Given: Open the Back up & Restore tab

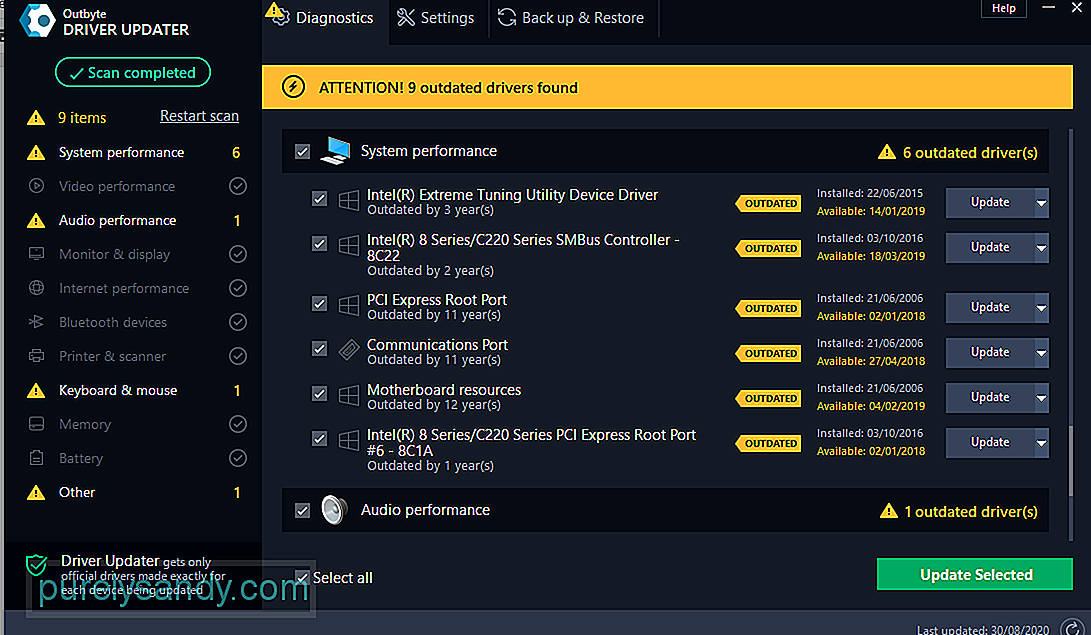Looking at the screenshot, I should coord(571,18).
